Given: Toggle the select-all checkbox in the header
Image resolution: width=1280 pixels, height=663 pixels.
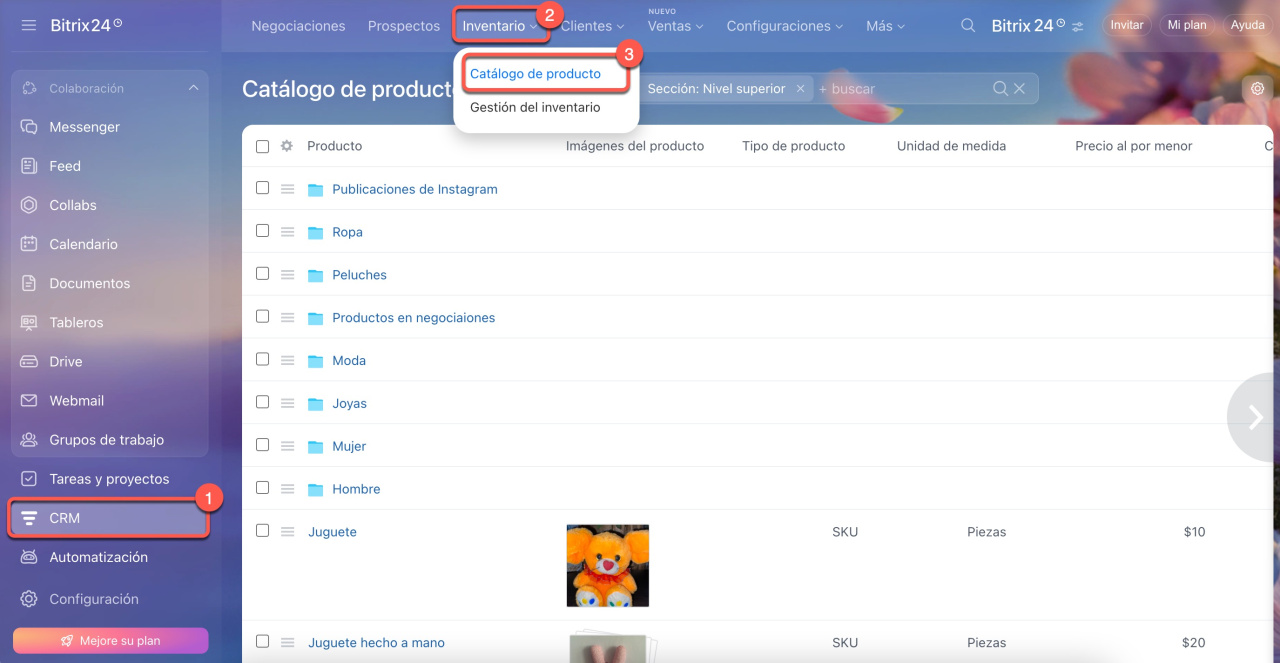Looking at the screenshot, I should (x=262, y=146).
